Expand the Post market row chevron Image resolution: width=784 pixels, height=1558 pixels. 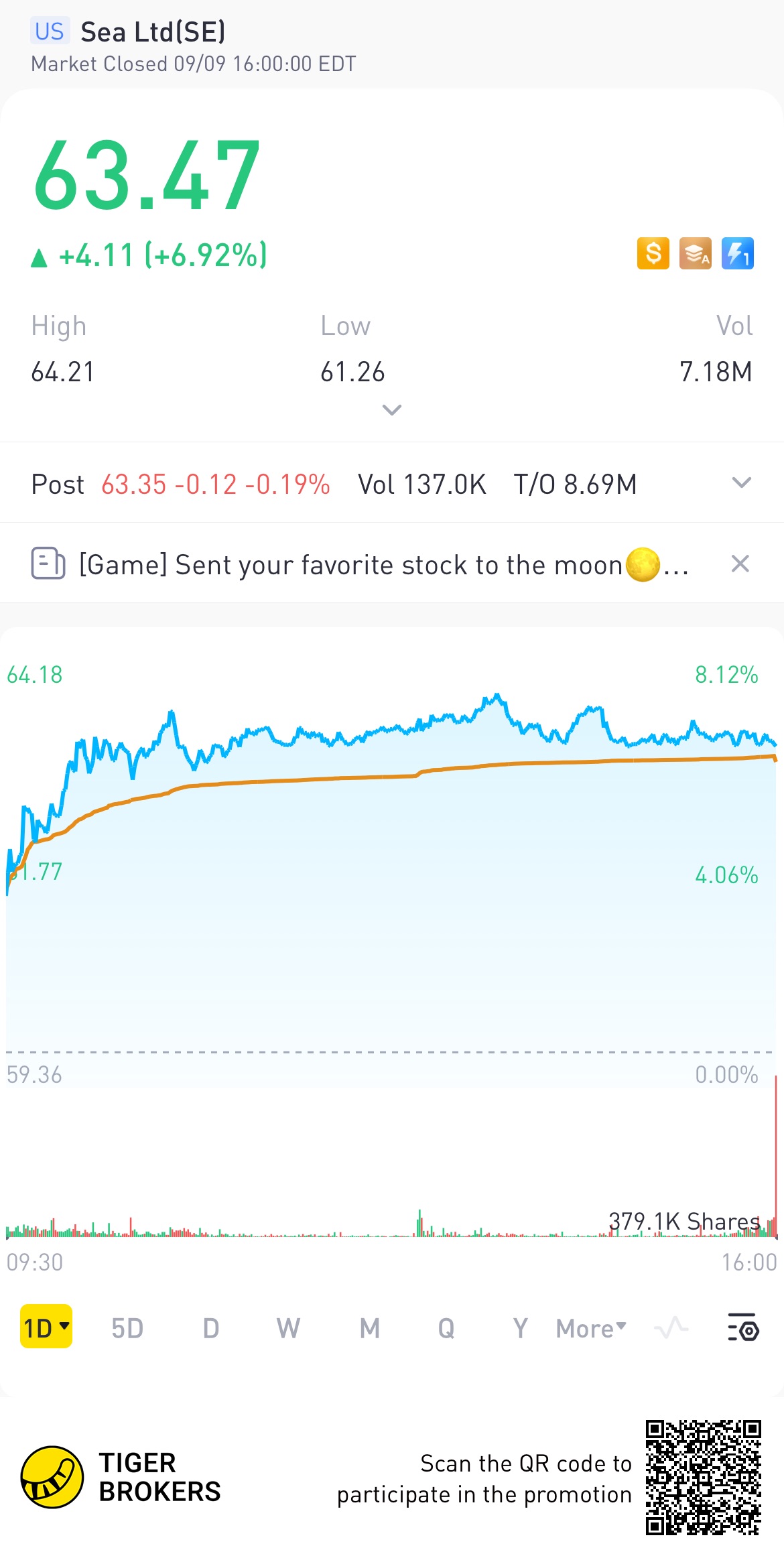[x=741, y=483]
